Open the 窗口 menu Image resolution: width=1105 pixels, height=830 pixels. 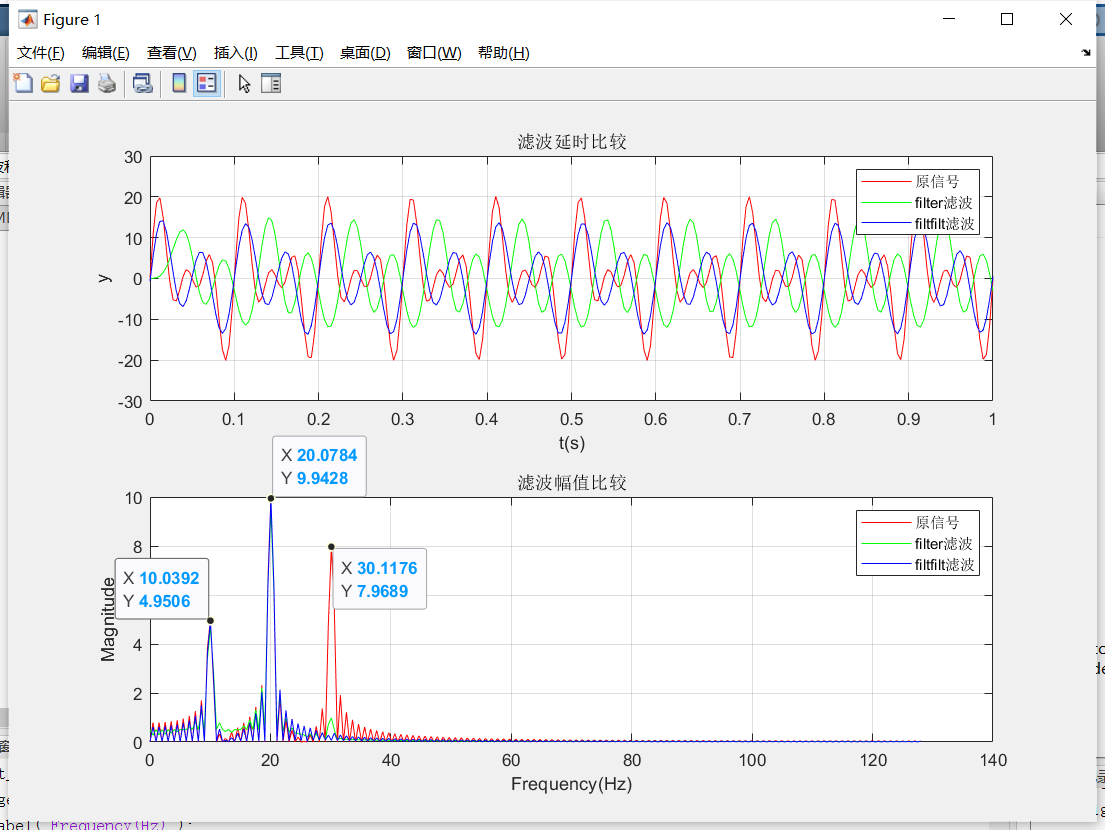tap(433, 53)
